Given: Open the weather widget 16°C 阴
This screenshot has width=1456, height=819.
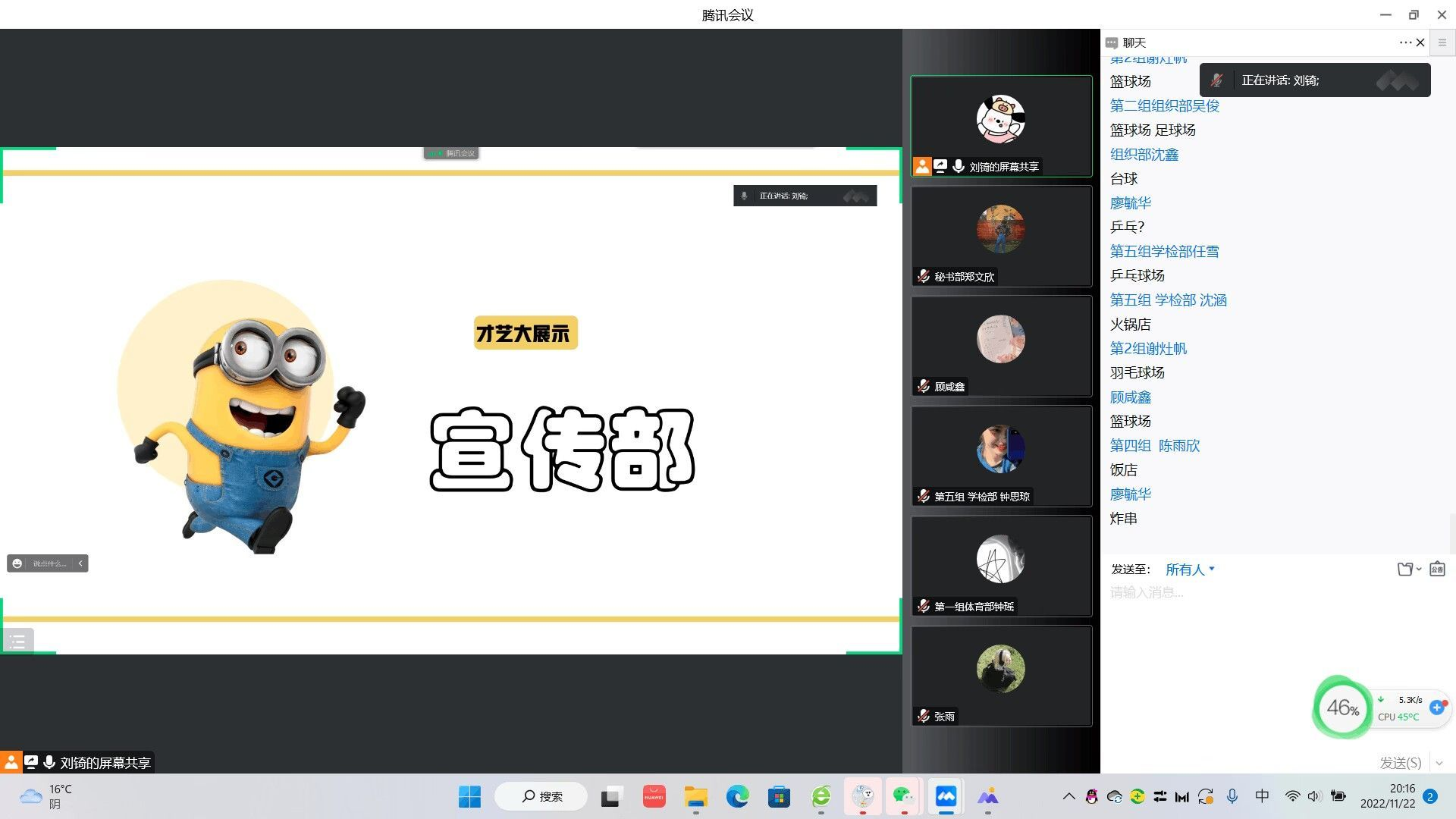Looking at the screenshot, I should pyautogui.click(x=45, y=796).
